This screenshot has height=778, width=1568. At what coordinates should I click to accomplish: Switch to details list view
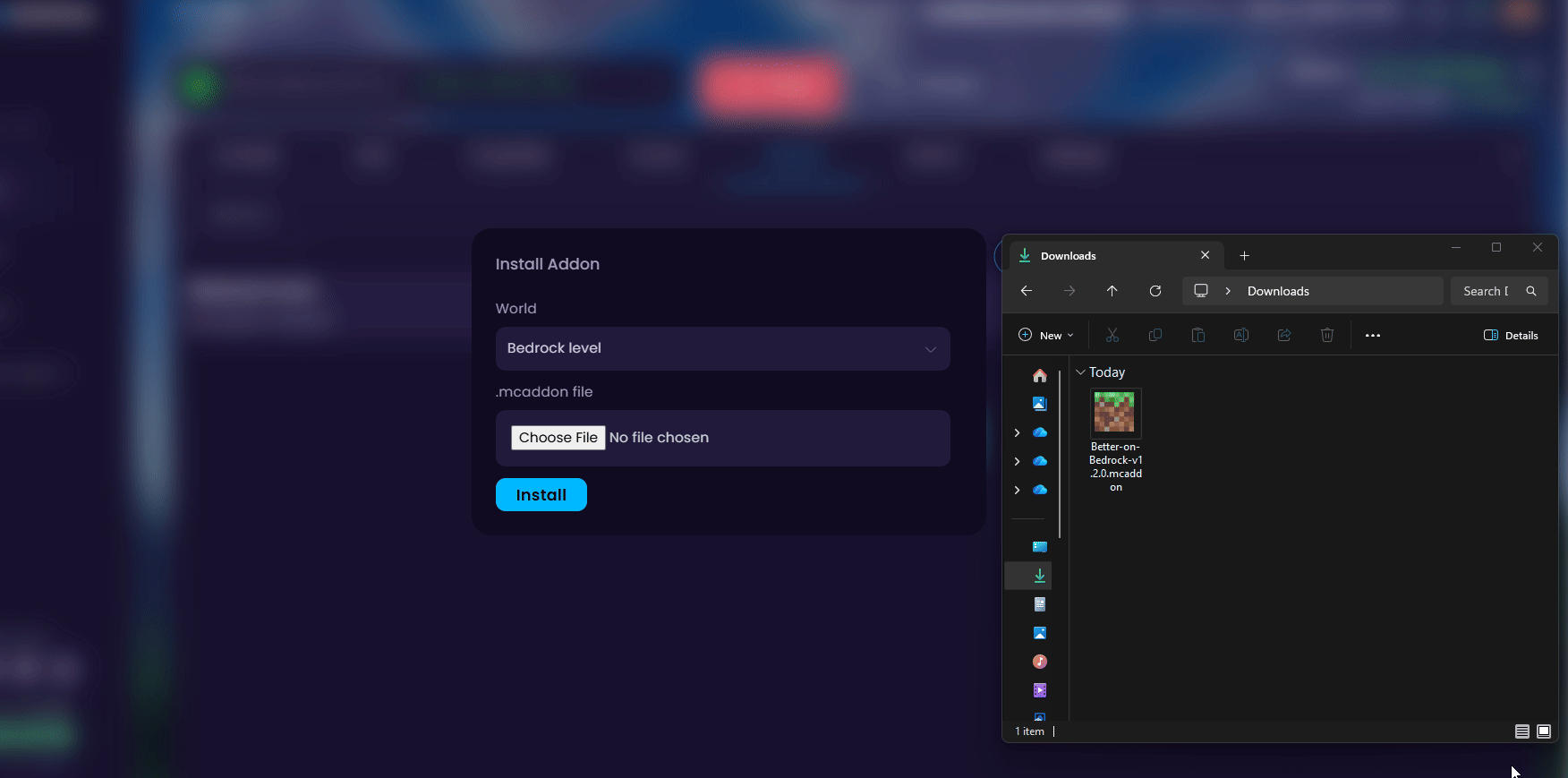(x=1521, y=731)
